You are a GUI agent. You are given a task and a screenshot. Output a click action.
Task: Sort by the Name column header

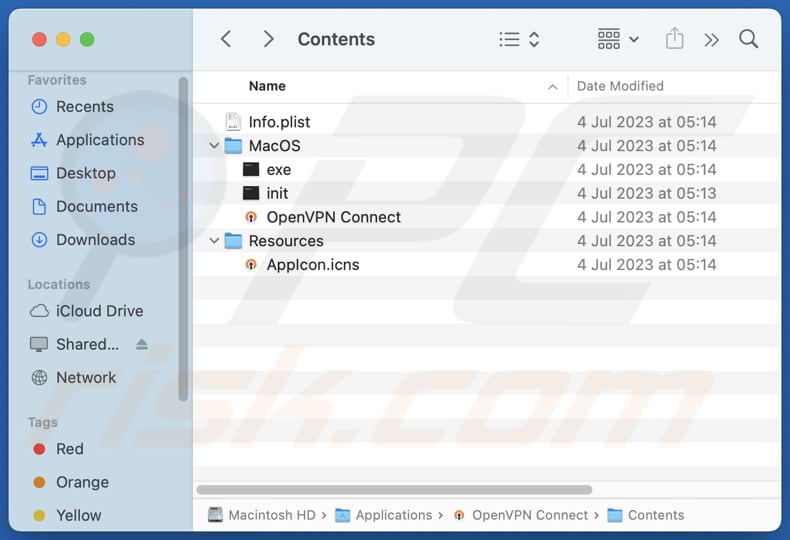267,86
